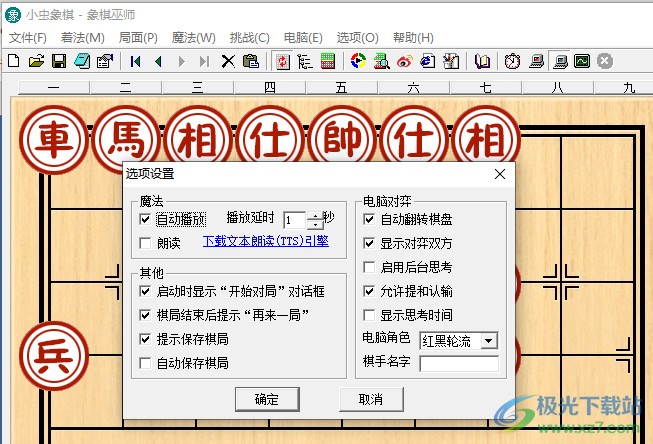Click the Internet Explorer page icon
Screen dimensions: 653x444
[x=427, y=61]
